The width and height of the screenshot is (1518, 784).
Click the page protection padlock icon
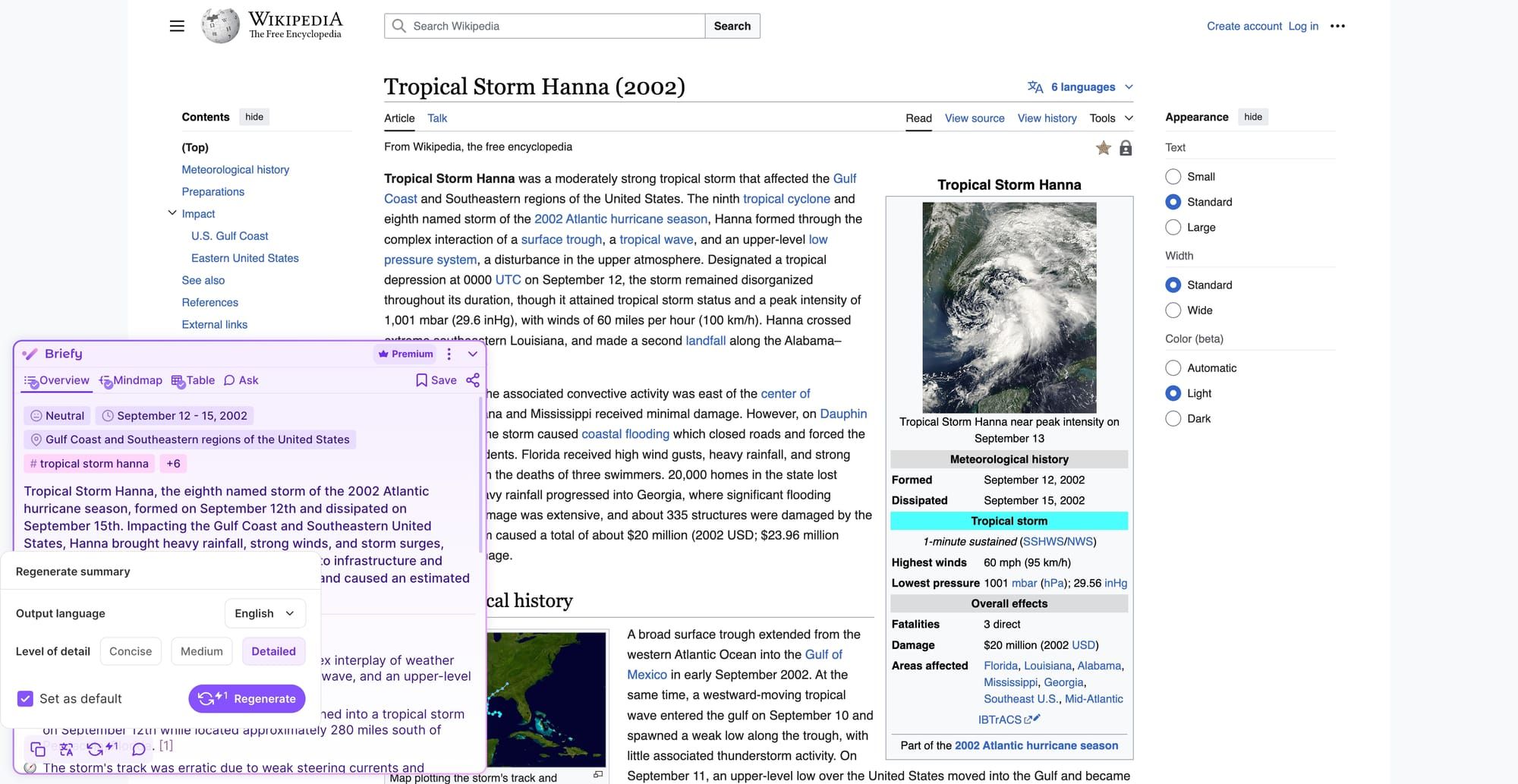tap(1126, 148)
